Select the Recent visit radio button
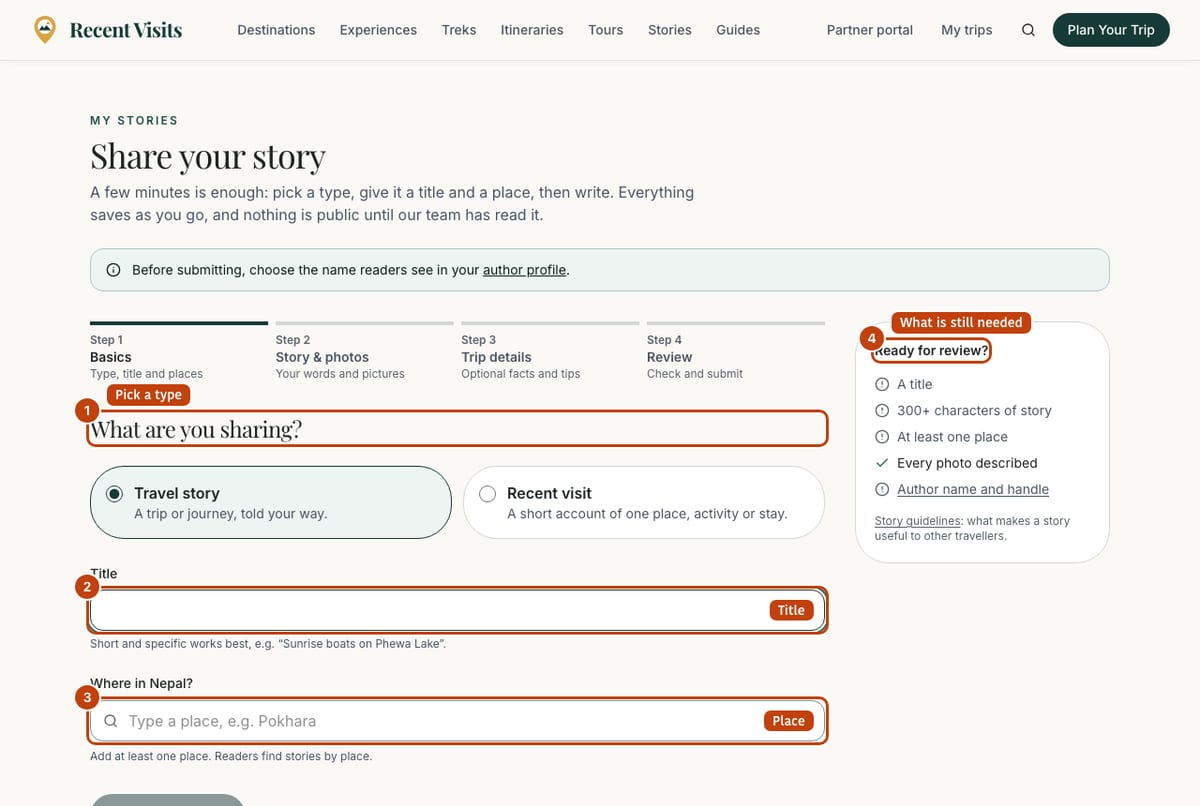The width and height of the screenshot is (1200, 806). click(x=488, y=494)
